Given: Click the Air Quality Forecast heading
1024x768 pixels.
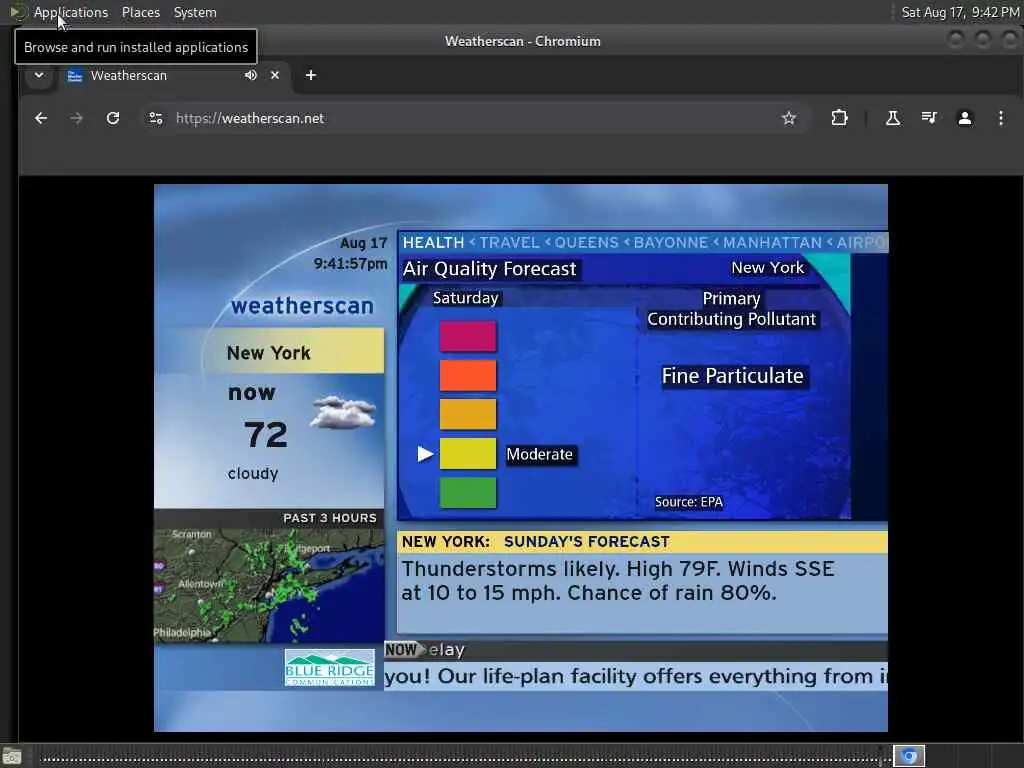Looking at the screenshot, I should pyautogui.click(x=489, y=269).
